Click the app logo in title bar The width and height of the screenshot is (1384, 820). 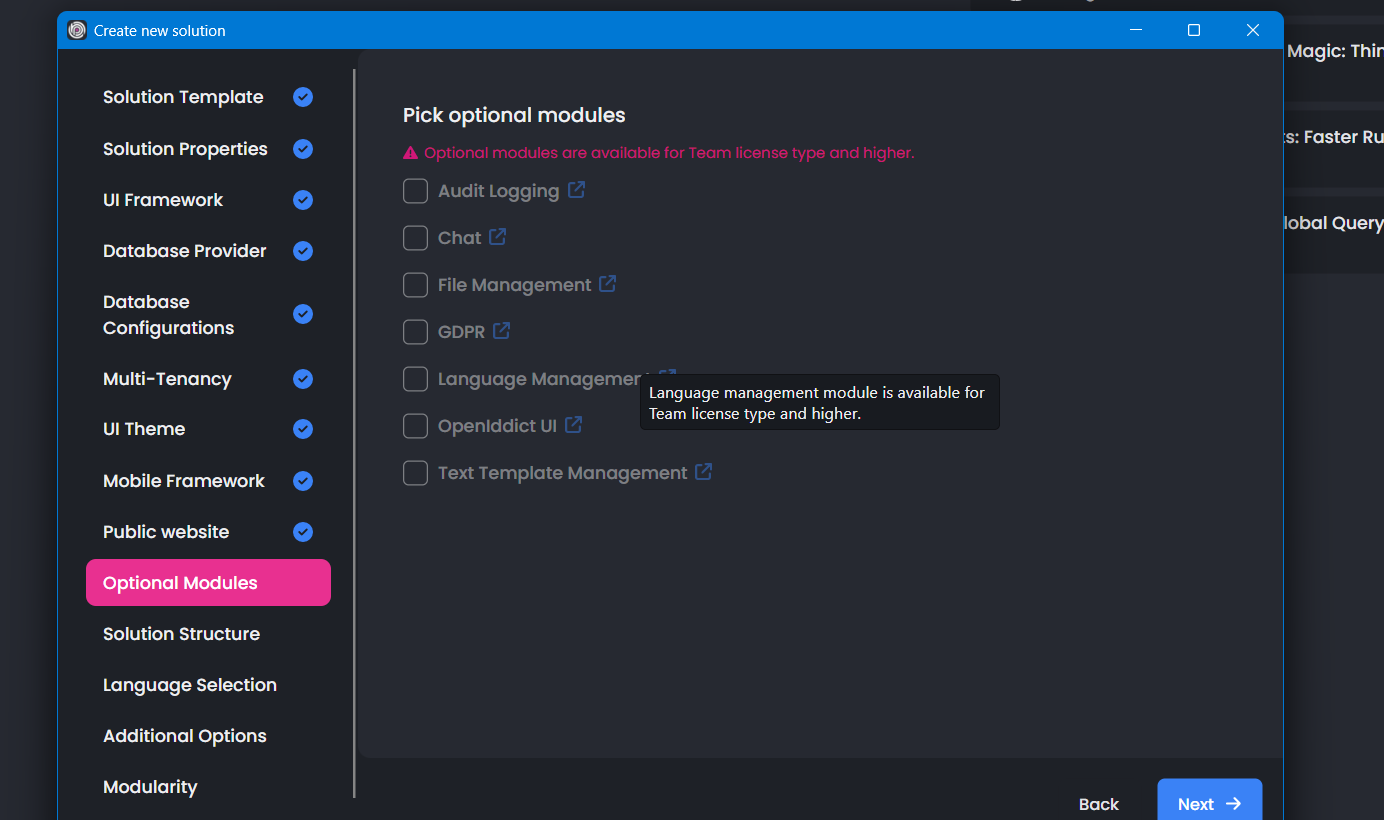point(77,30)
